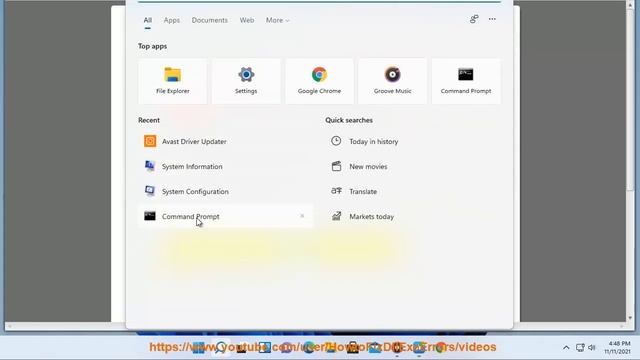Switch to the Web search tab
This screenshot has width=640, height=360.
coord(247,20)
